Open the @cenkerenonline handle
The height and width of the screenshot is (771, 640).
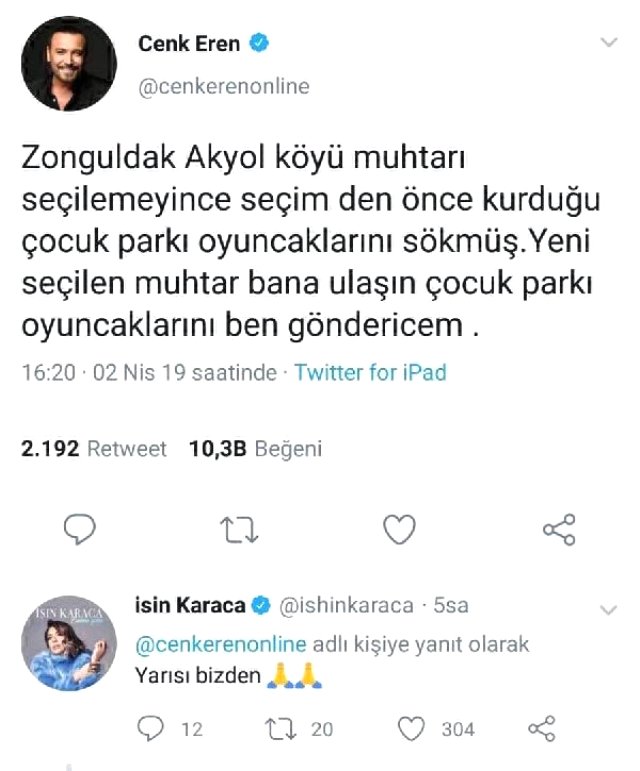click(222, 87)
